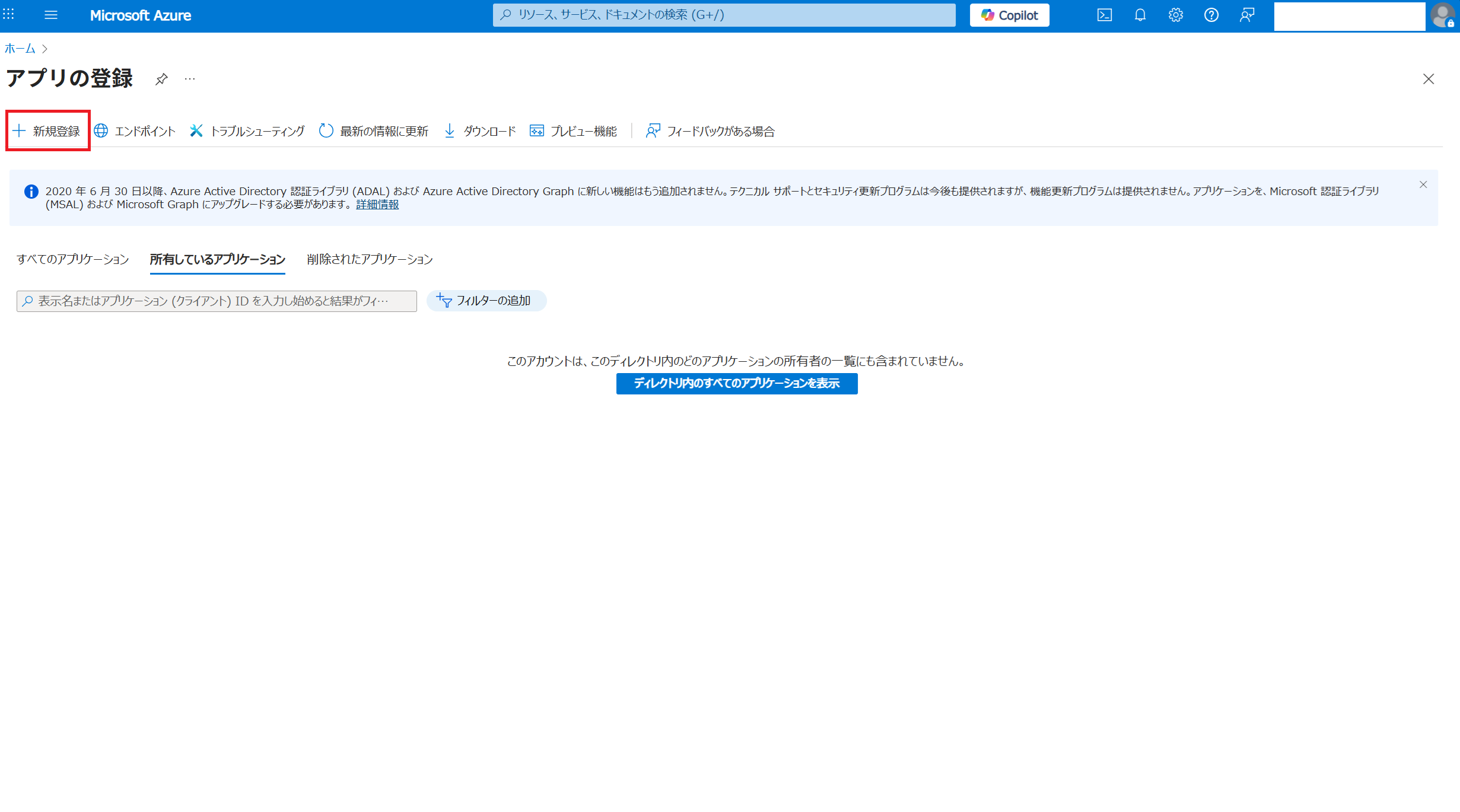
Task: Click the blue ディレクトリ内のすべてのアプリケーションを表示 button
Action: point(736,383)
